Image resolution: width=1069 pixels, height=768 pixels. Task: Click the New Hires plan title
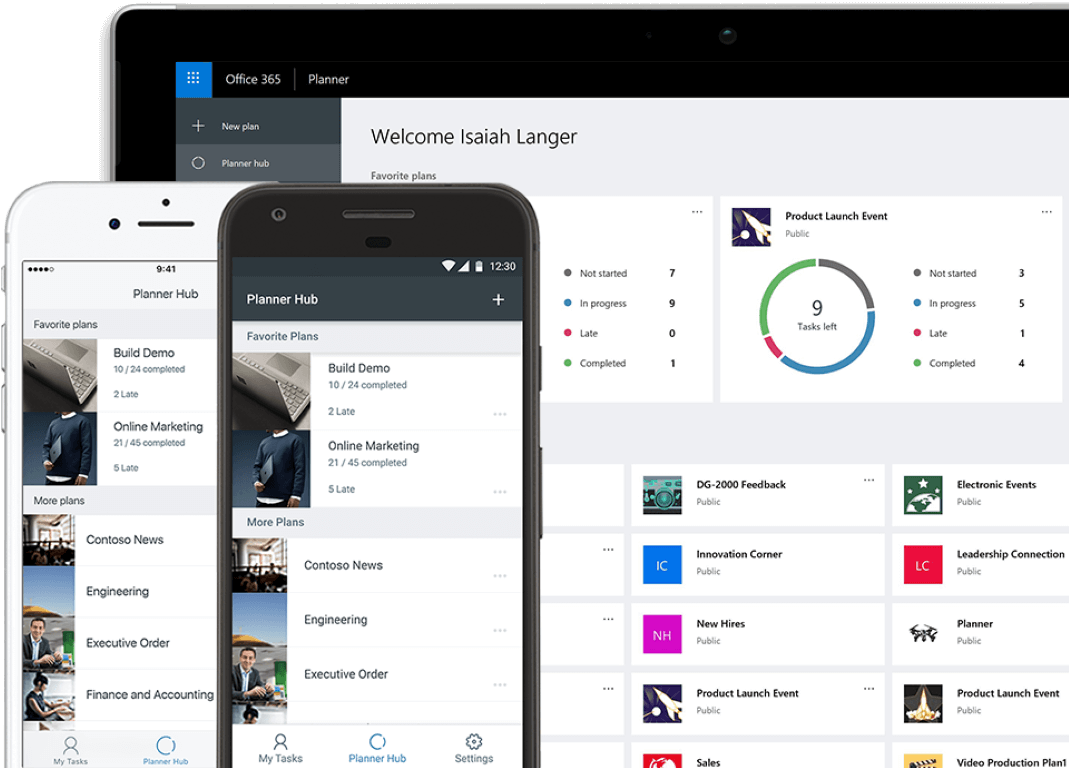(721, 623)
